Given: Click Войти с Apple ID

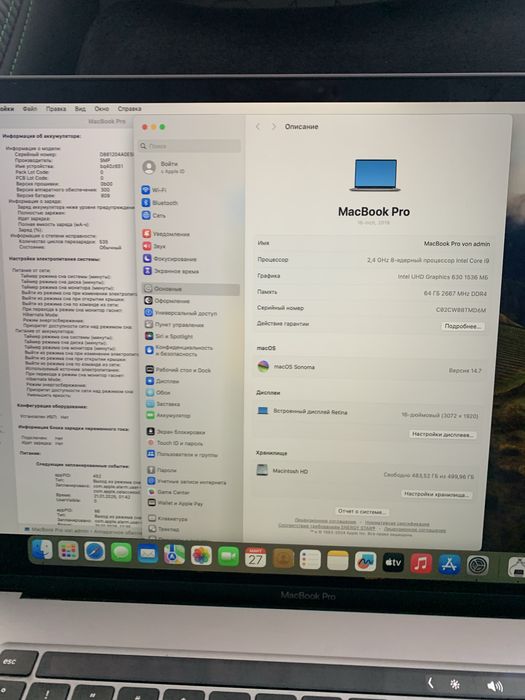Looking at the screenshot, I should tap(164, 167).
